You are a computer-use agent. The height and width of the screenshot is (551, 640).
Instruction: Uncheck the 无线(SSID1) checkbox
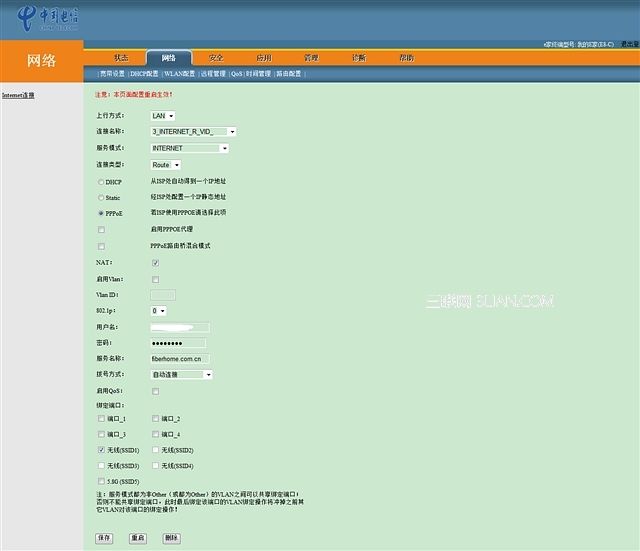point(101,450)
